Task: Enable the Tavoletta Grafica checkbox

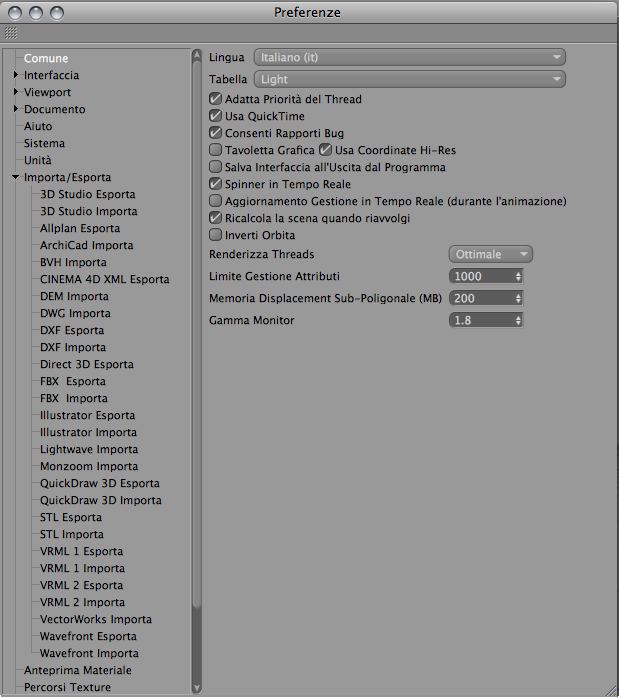Action: point(215,150)
